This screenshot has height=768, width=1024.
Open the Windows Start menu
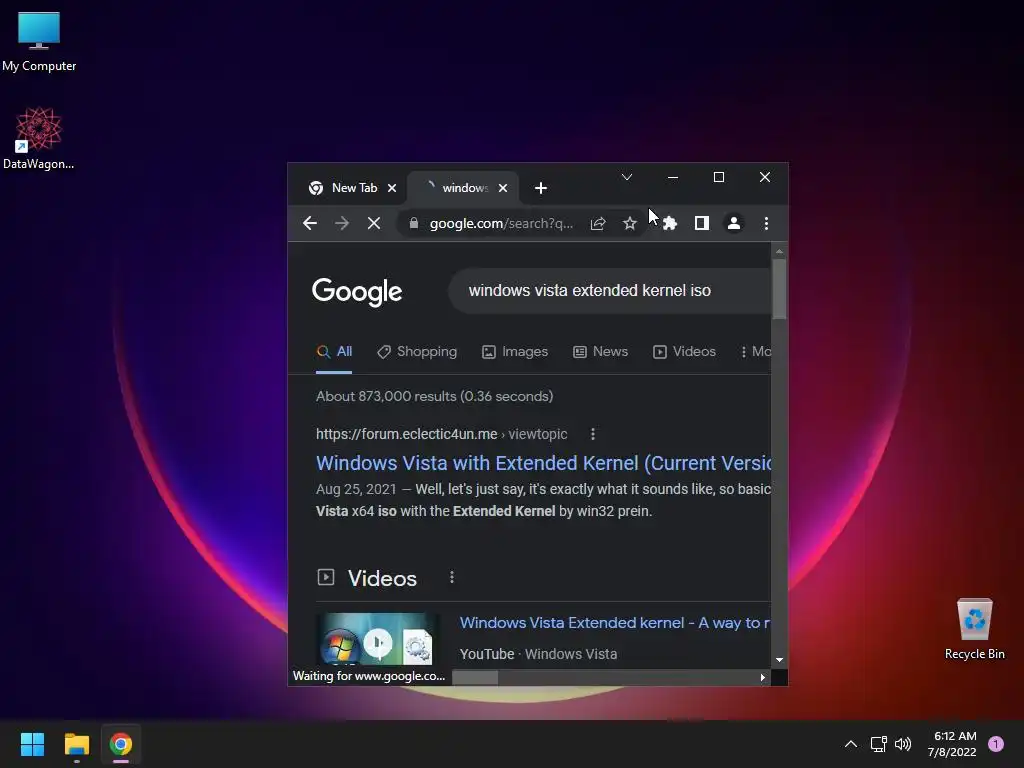coord(32,744)
